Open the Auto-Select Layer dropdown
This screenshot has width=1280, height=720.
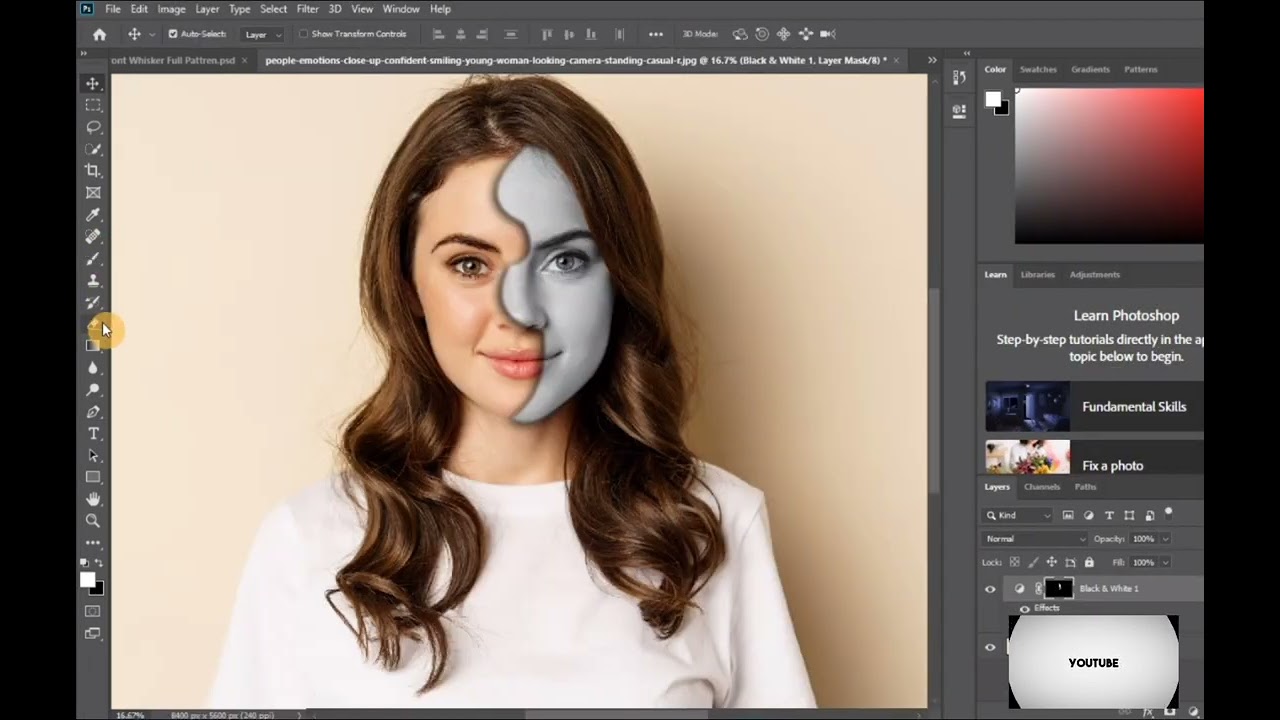click(263, 35)
